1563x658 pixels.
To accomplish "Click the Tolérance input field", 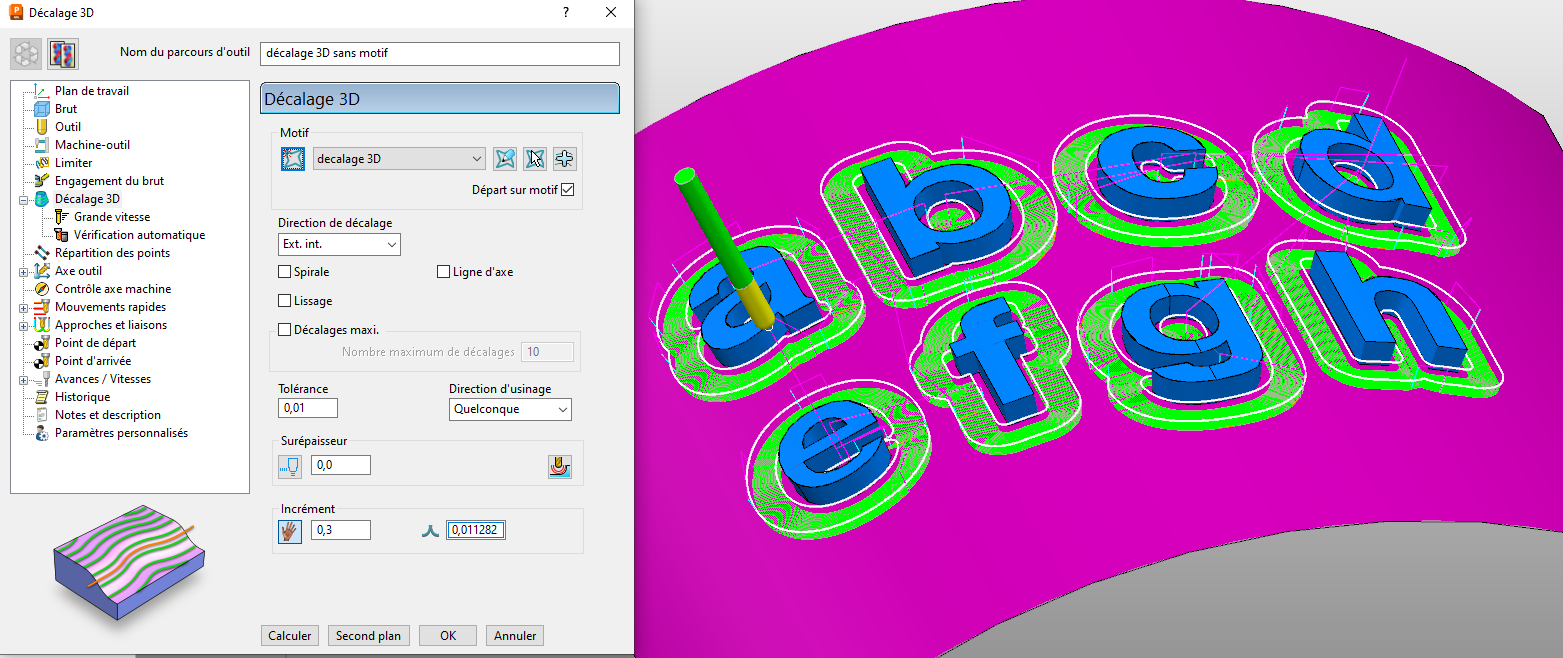I will (x=308, y=408).
